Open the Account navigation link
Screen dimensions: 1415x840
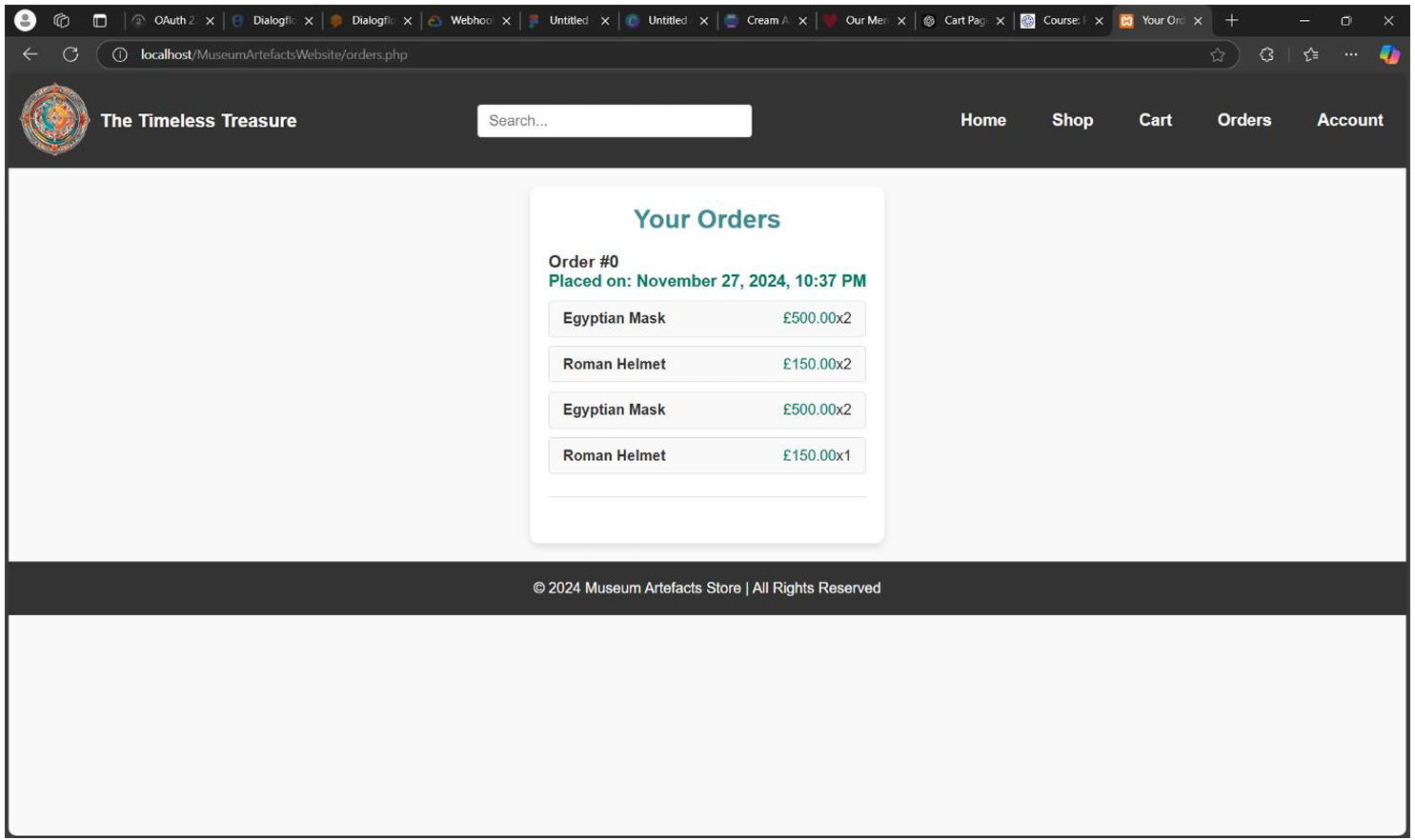coord(1349,120)
